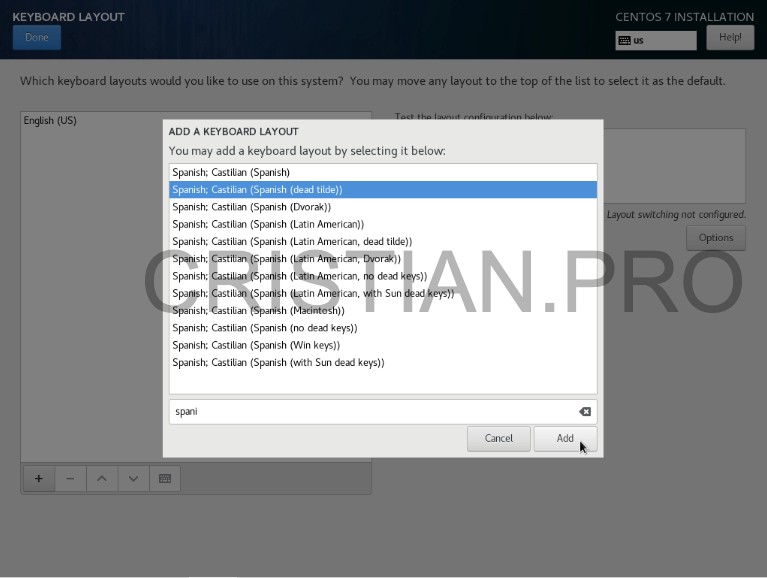
Task: Select Spanish (dead tilde) layout
Action: 383,190
